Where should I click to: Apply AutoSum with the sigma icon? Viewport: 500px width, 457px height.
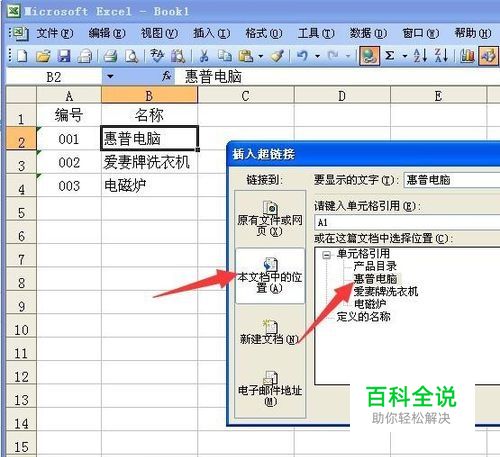pyautogui.click(x=390, y=56)
